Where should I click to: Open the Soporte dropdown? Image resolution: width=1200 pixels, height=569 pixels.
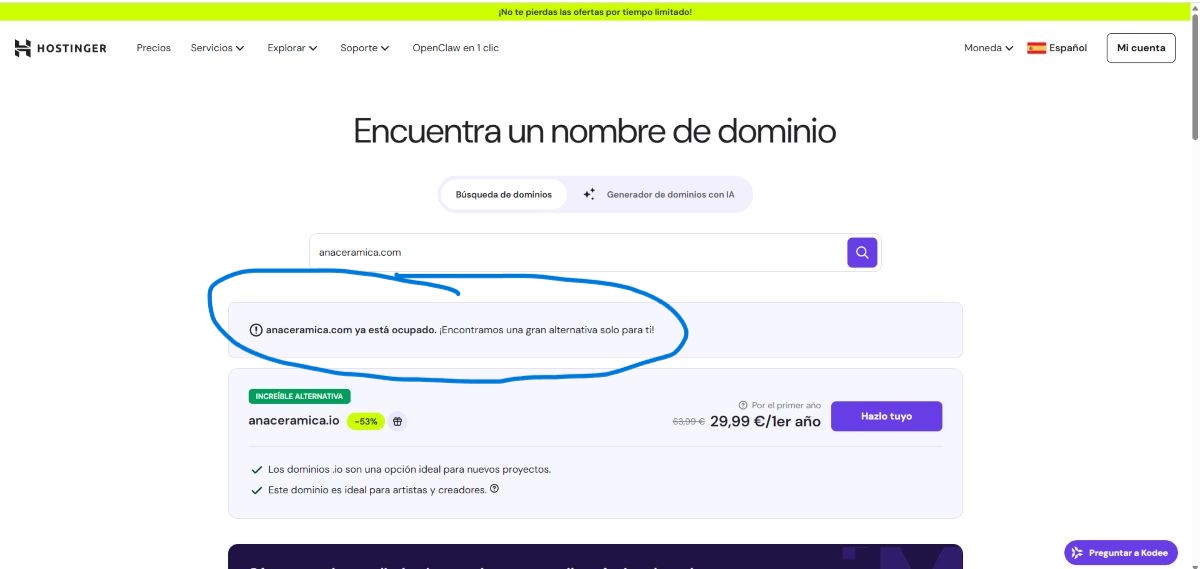coord(364,48)
